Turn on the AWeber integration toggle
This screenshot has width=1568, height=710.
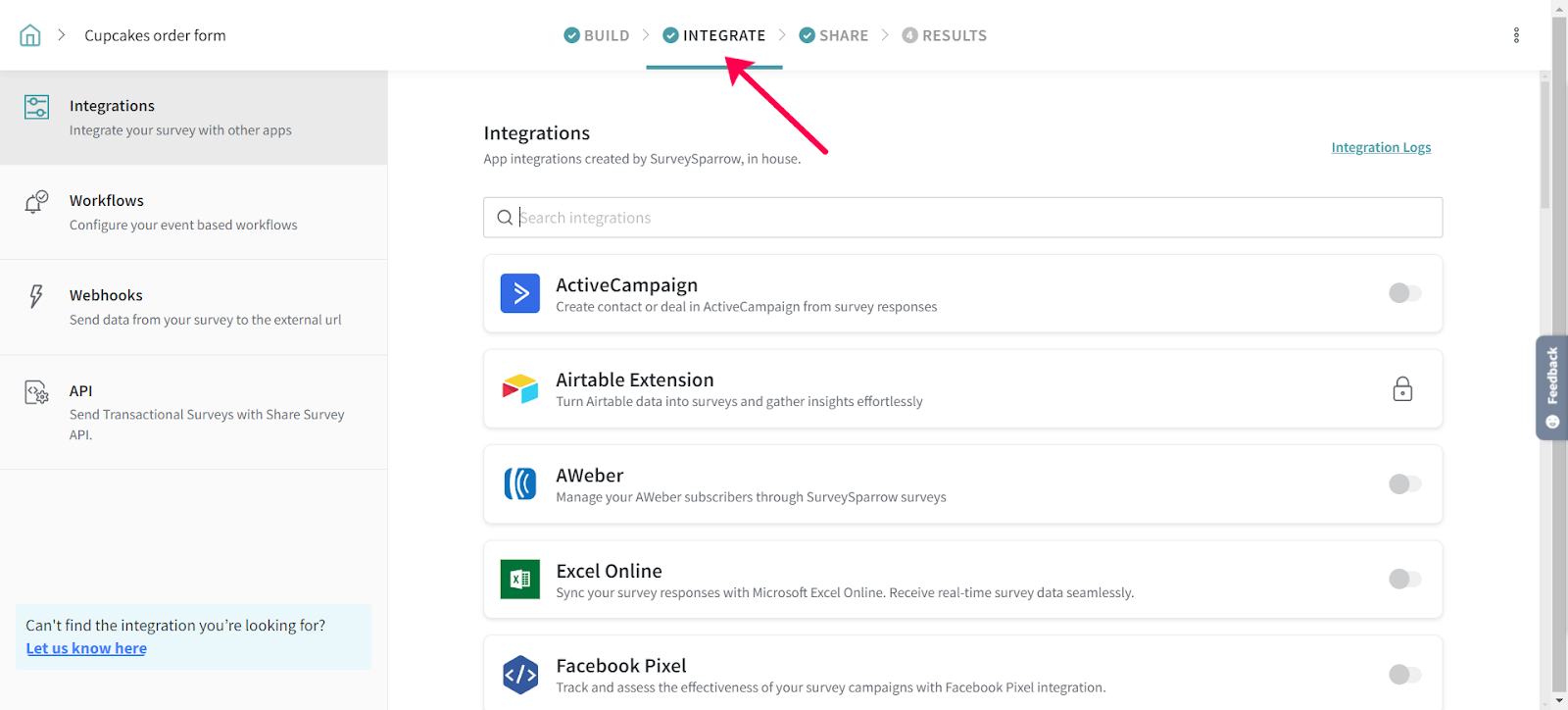(x=1404, y=483)
